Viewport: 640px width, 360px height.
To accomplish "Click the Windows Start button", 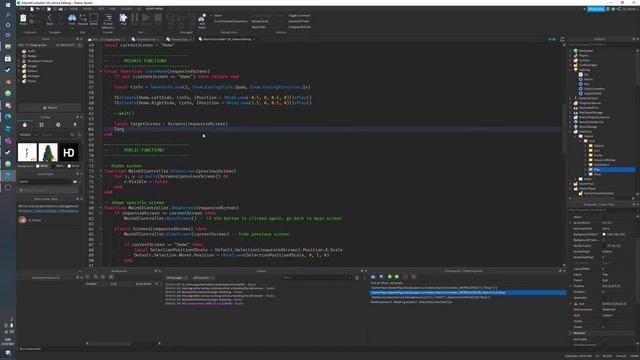I will [8, 4].
